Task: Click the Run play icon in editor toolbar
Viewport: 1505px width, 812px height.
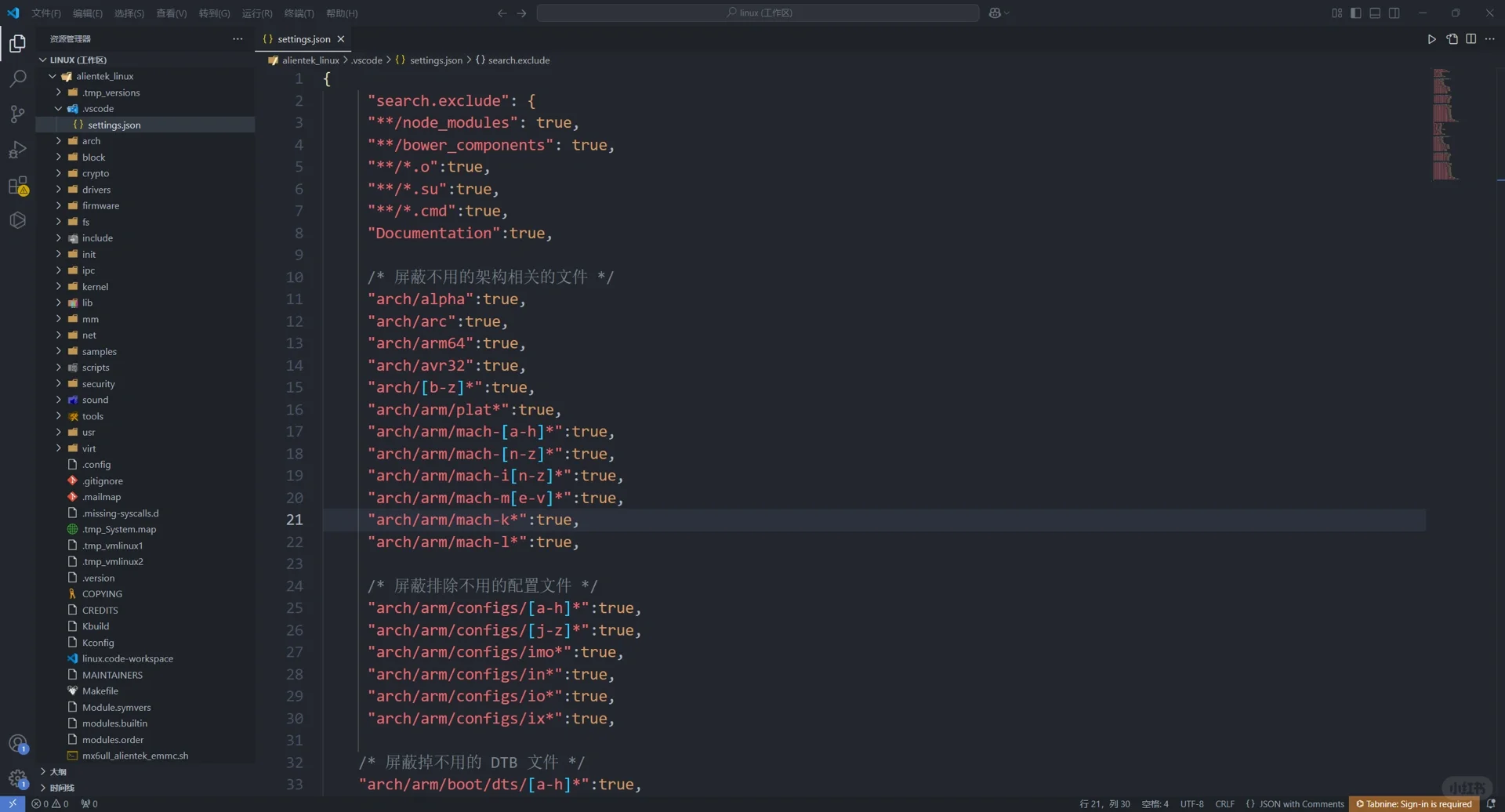Action: pyautogui.click(x=1432, y=39)
